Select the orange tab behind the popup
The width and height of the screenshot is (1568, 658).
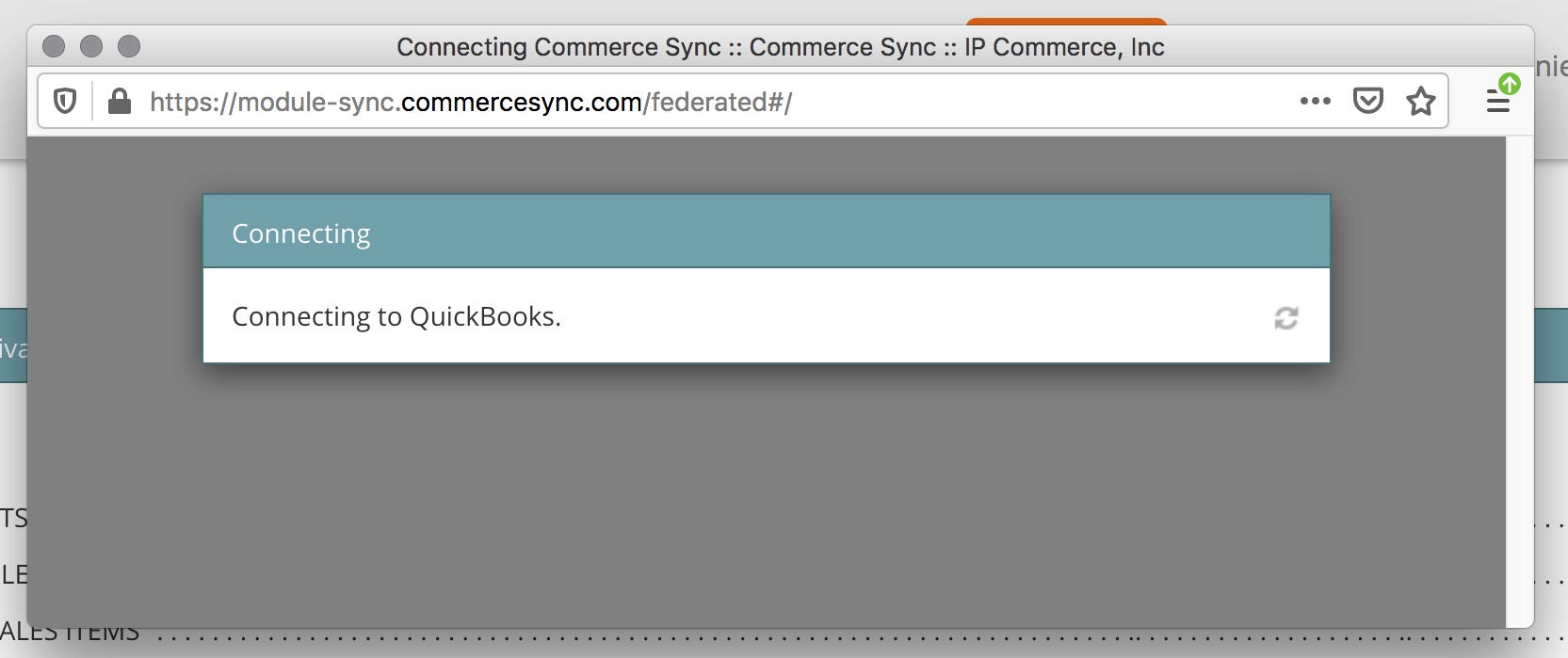click(x=1065, y=21)
